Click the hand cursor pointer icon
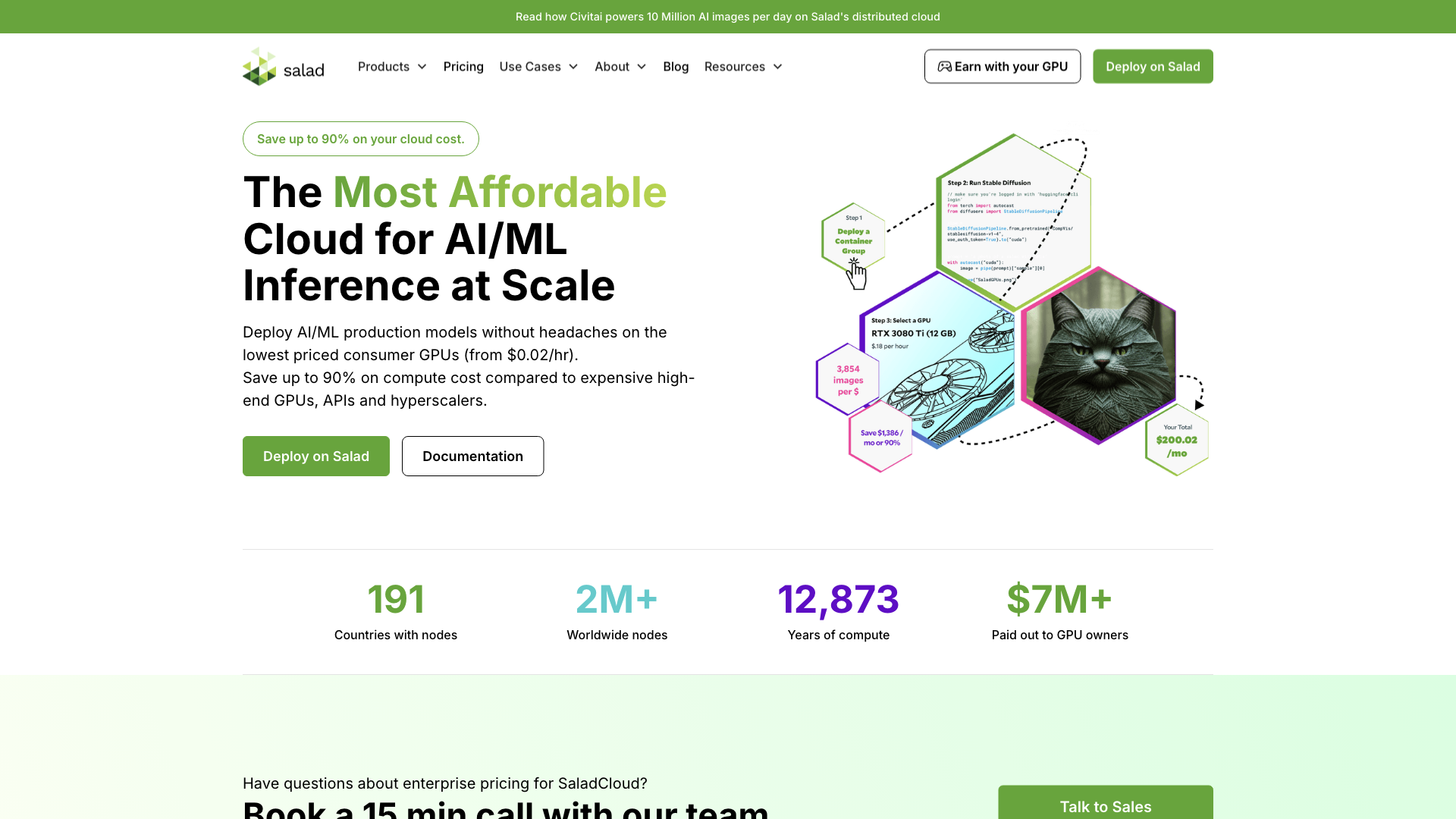Viewport: 1456px width, 819px height. coord(856,274)
